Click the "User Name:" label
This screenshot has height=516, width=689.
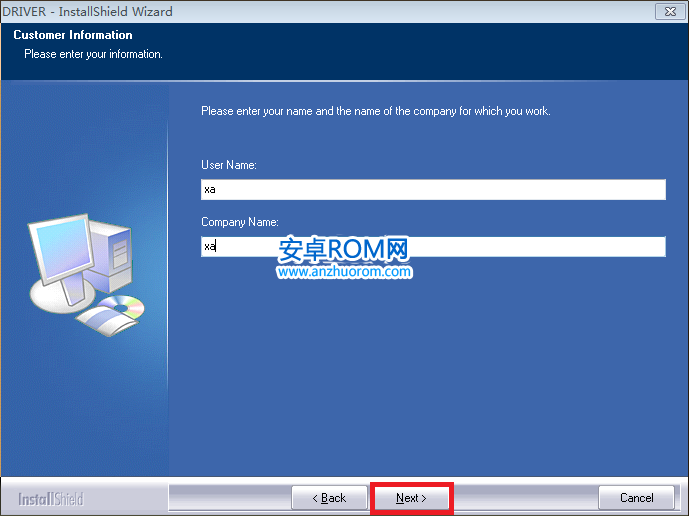[x=229, y=165]
